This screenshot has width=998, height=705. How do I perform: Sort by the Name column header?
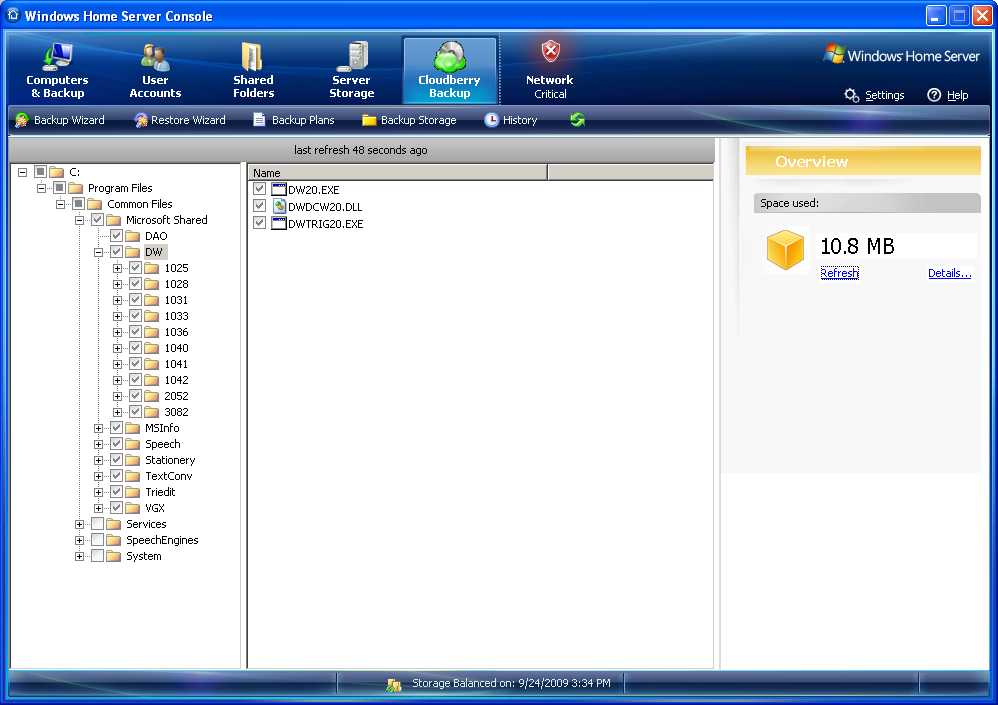397,172
